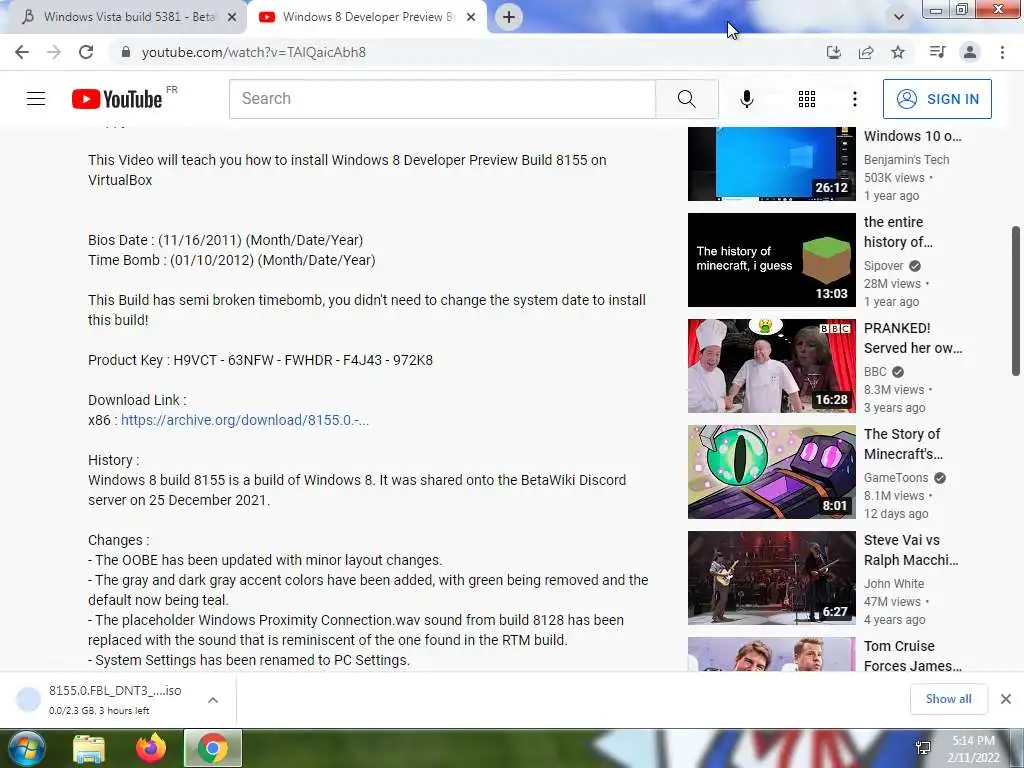The height and width of the screenshot is (768, 1024).
Task: Click the Chrome taskbar icon
Action: 213,748
